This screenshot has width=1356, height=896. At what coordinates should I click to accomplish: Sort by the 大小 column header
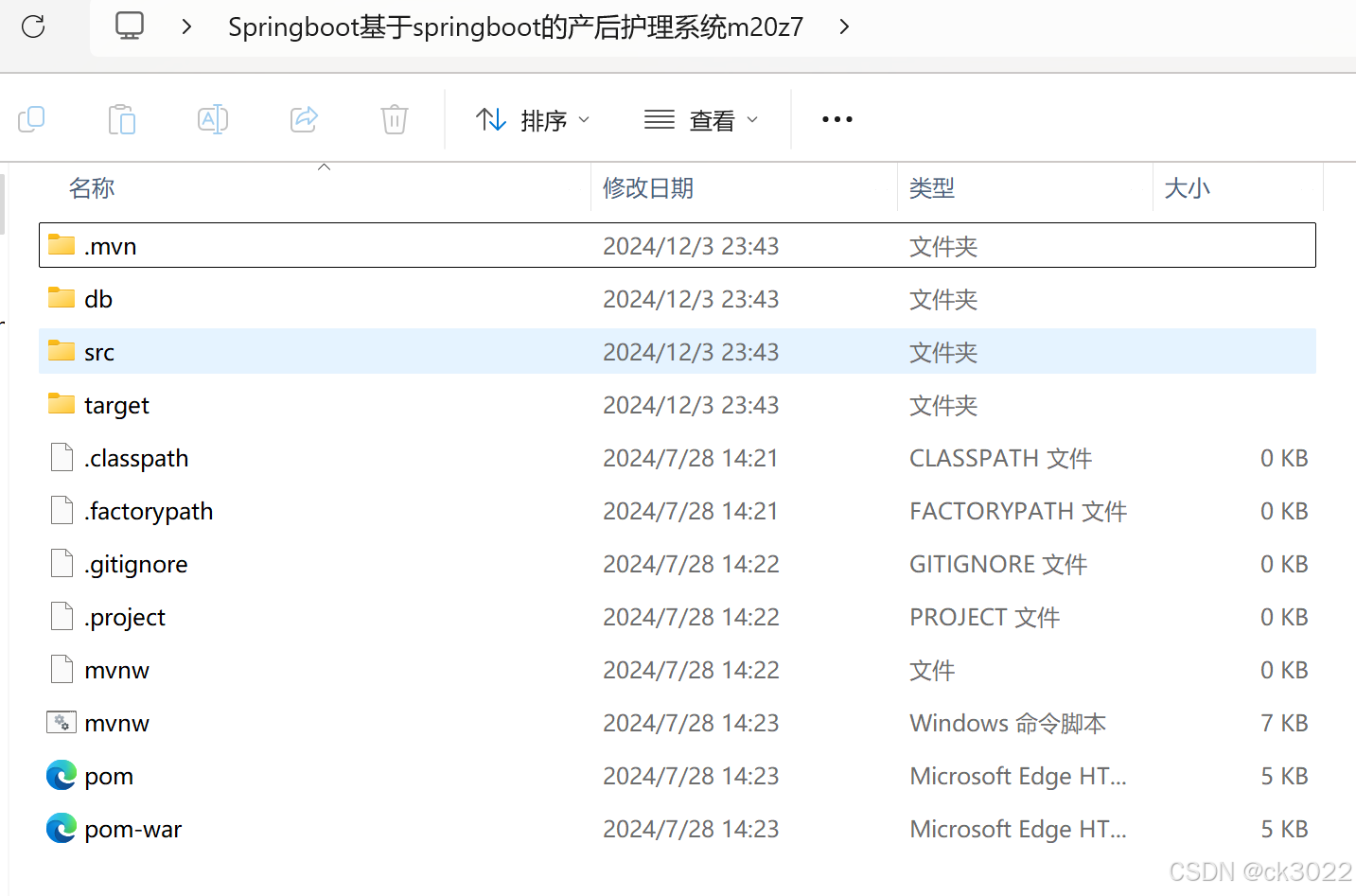point(1187,188)
